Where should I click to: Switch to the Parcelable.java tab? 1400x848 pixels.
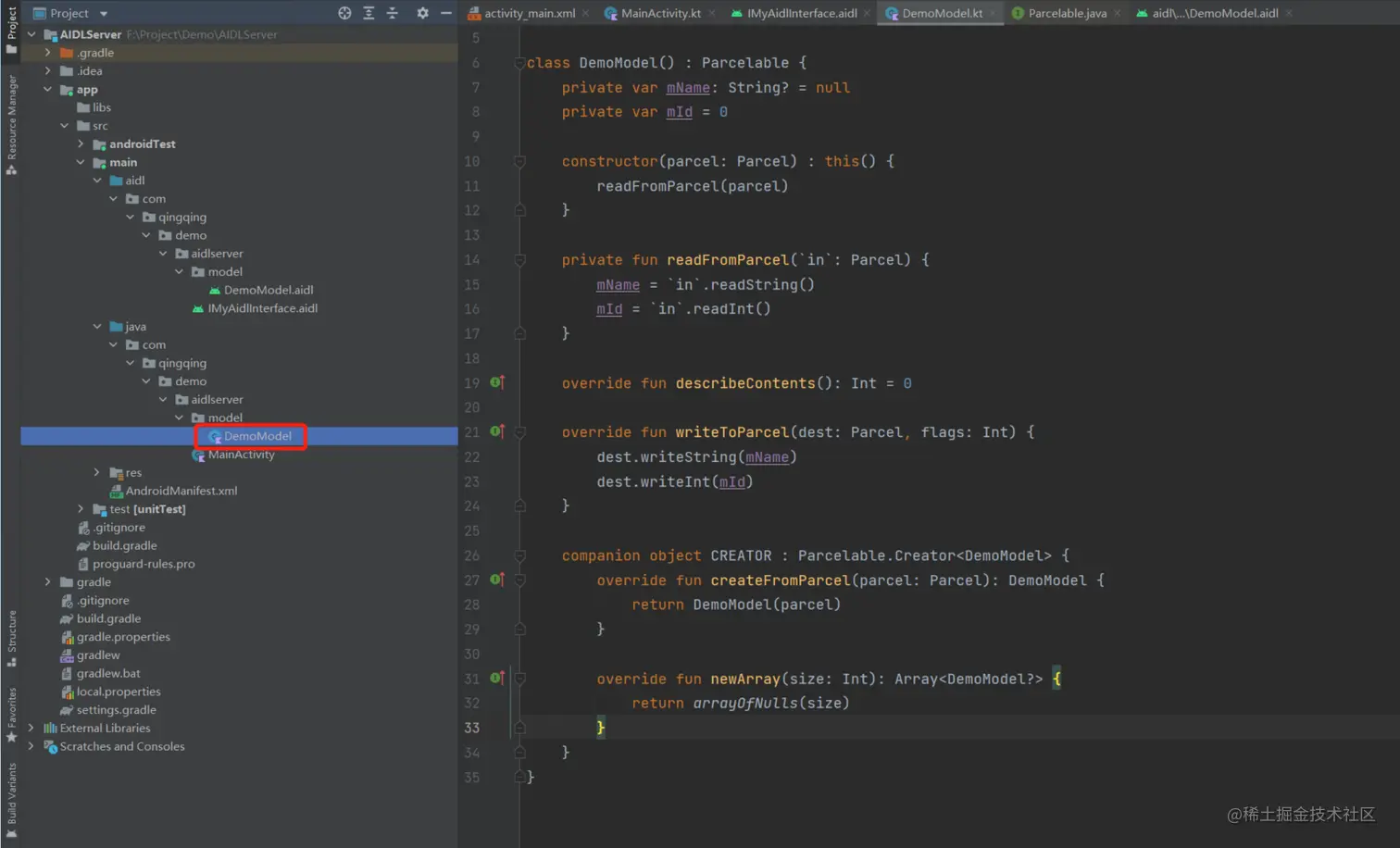coord(1067,13)
